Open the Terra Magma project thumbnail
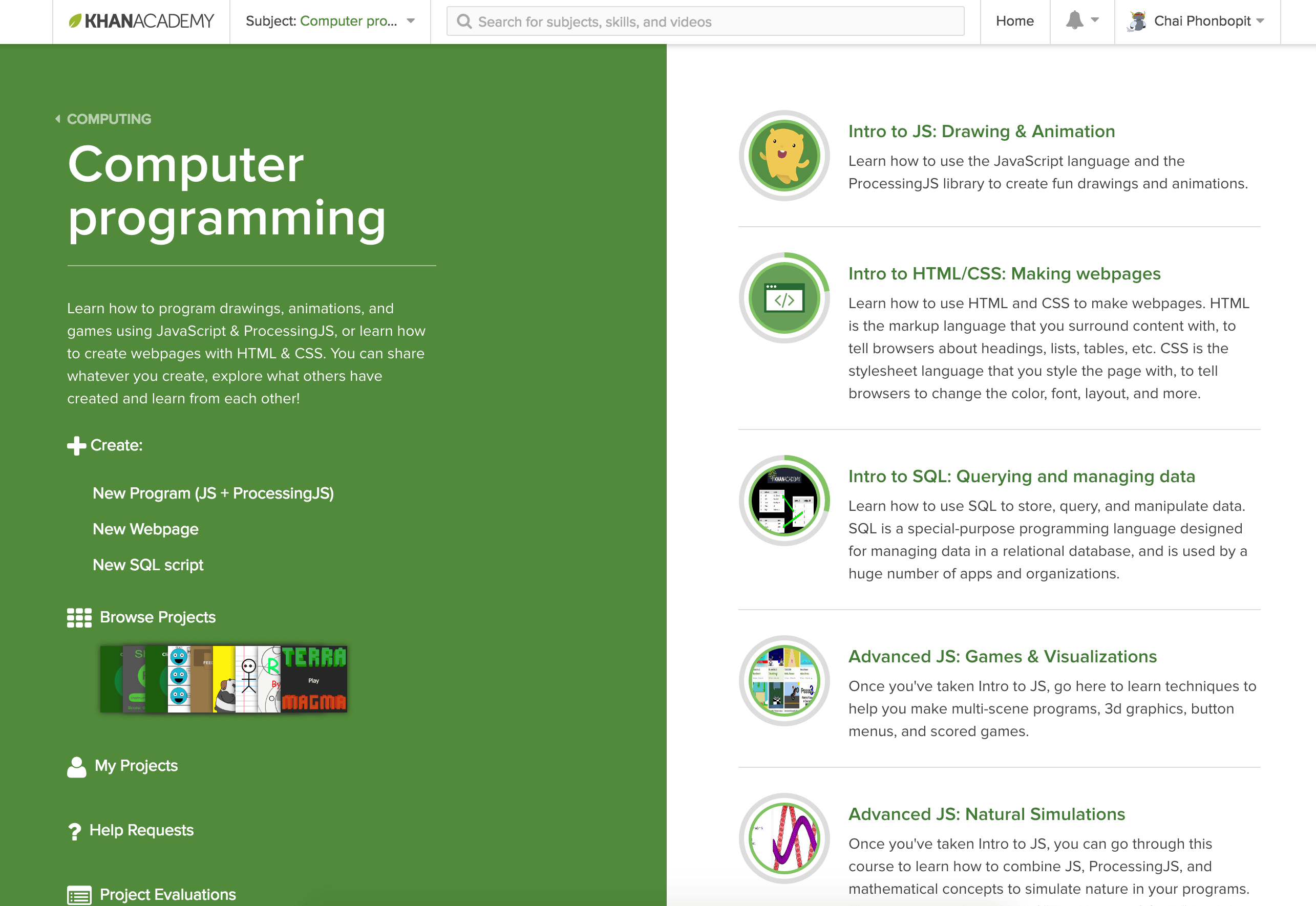Viewport: 1316px width, 906px height. [x=314, y=679]
